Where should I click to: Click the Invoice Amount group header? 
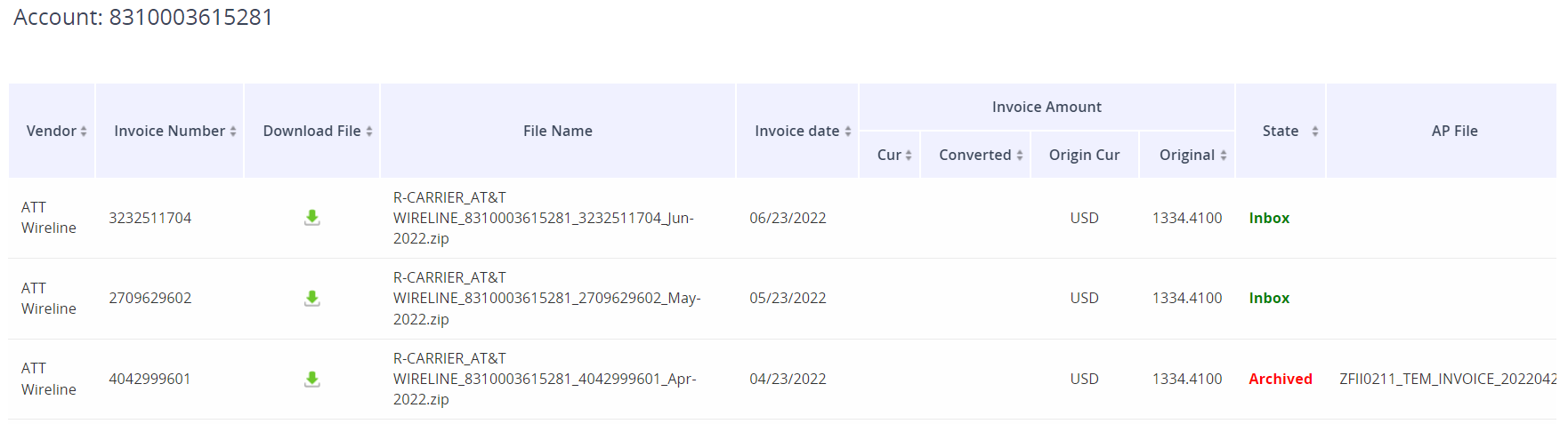click(x=1047, y=107)
